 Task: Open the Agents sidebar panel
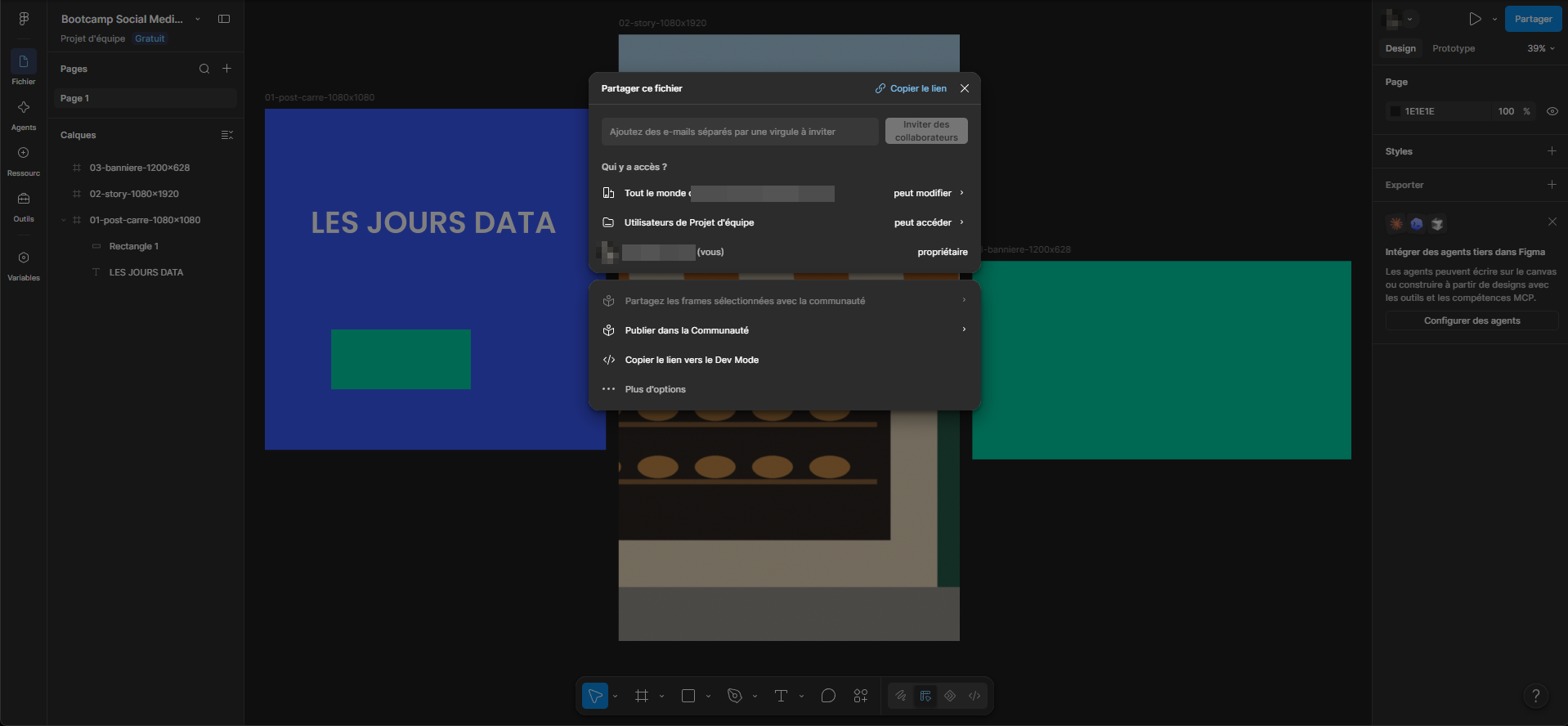(24, 114)
